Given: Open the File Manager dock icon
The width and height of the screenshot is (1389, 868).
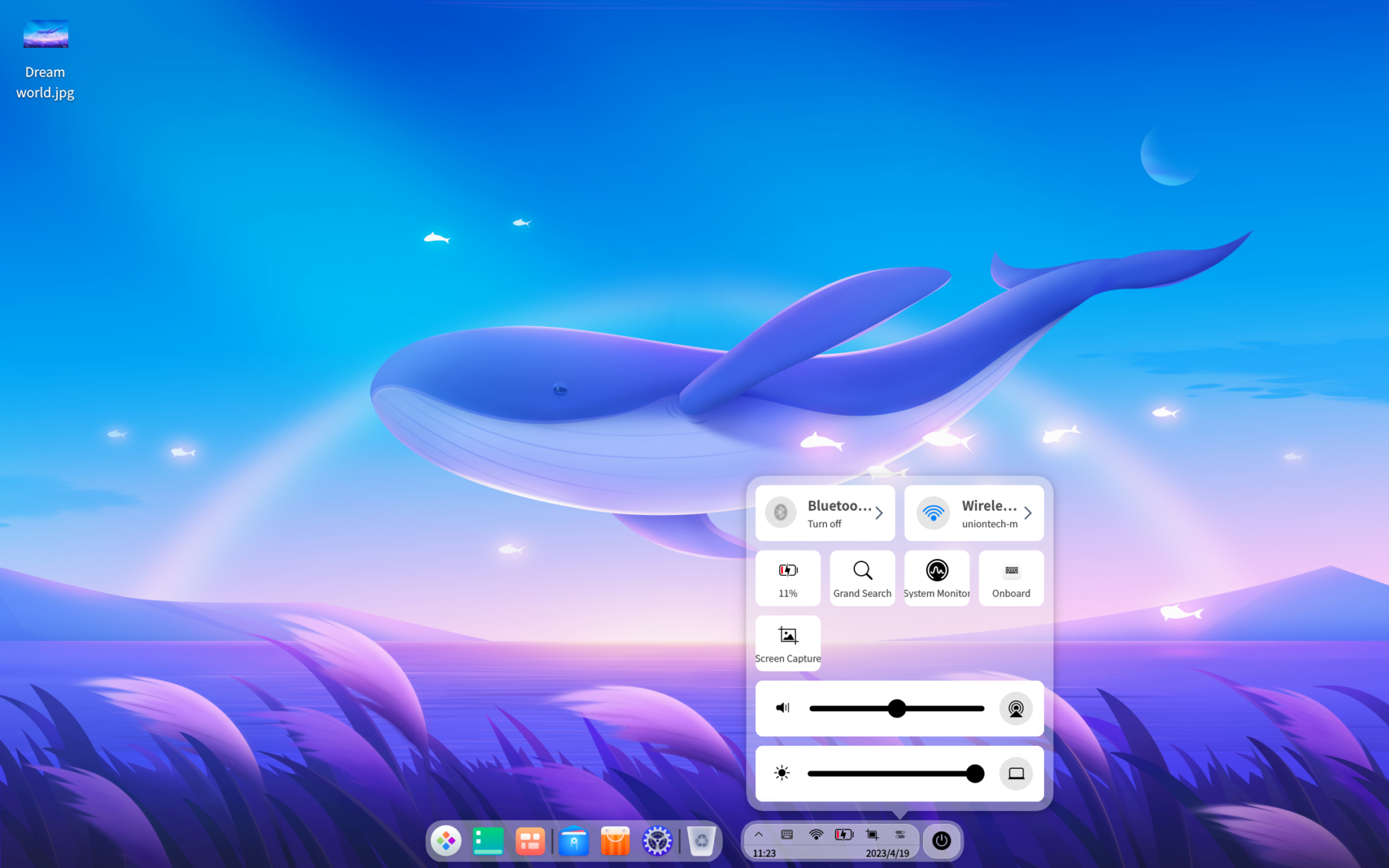Looking at the screenshot, I should pos(573,841).
